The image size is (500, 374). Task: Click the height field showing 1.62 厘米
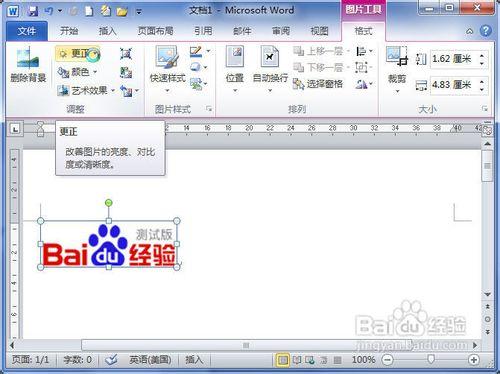click(x=454, y=59)
